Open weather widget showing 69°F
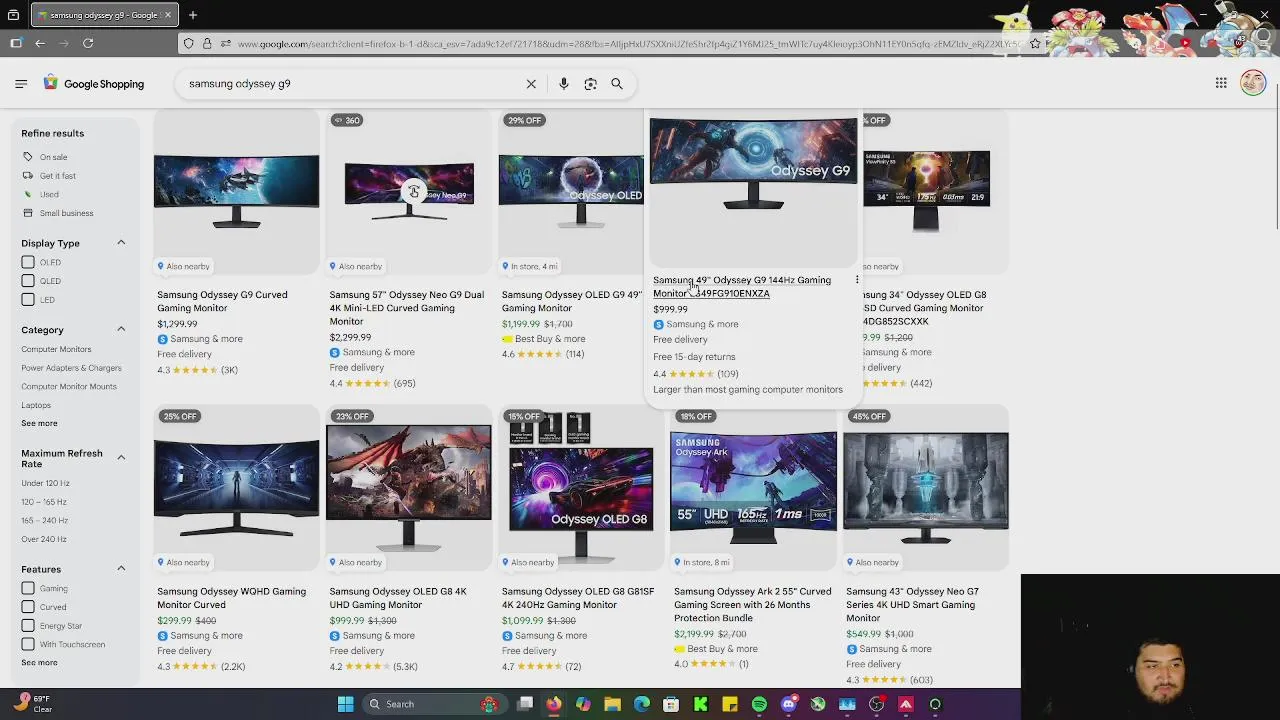The width and height of the screenshot is (1280, 720). coord(33,704)
